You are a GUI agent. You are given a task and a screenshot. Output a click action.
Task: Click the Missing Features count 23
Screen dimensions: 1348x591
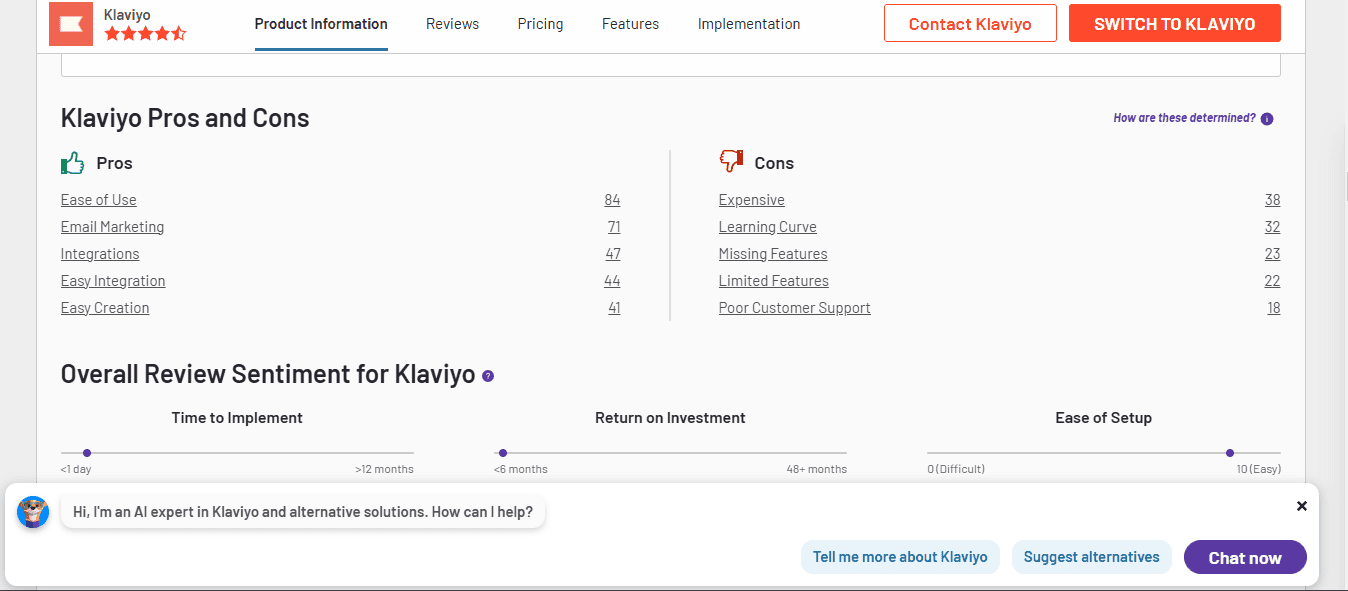(1272, 254)
